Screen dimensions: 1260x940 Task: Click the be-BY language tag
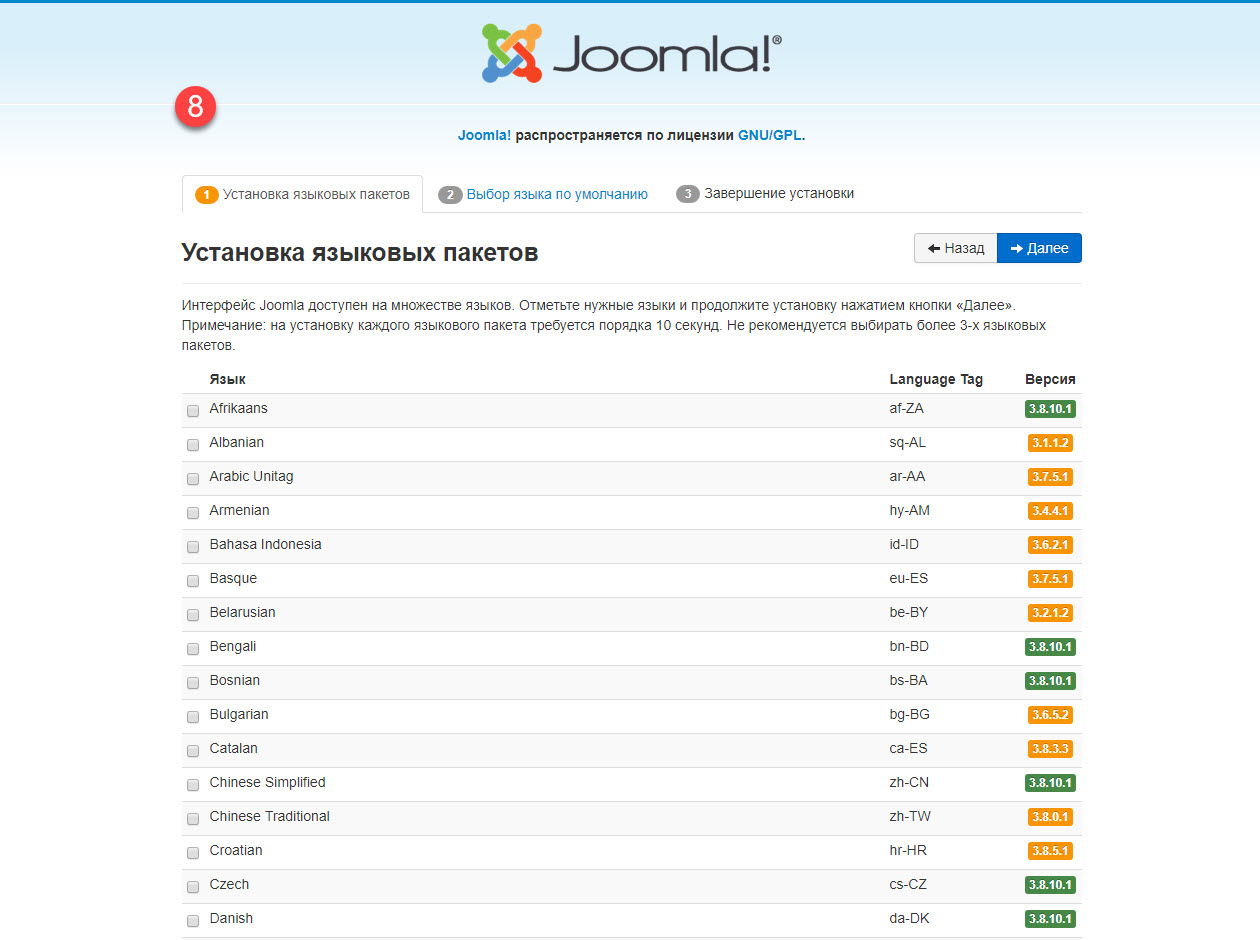[909, 612]
